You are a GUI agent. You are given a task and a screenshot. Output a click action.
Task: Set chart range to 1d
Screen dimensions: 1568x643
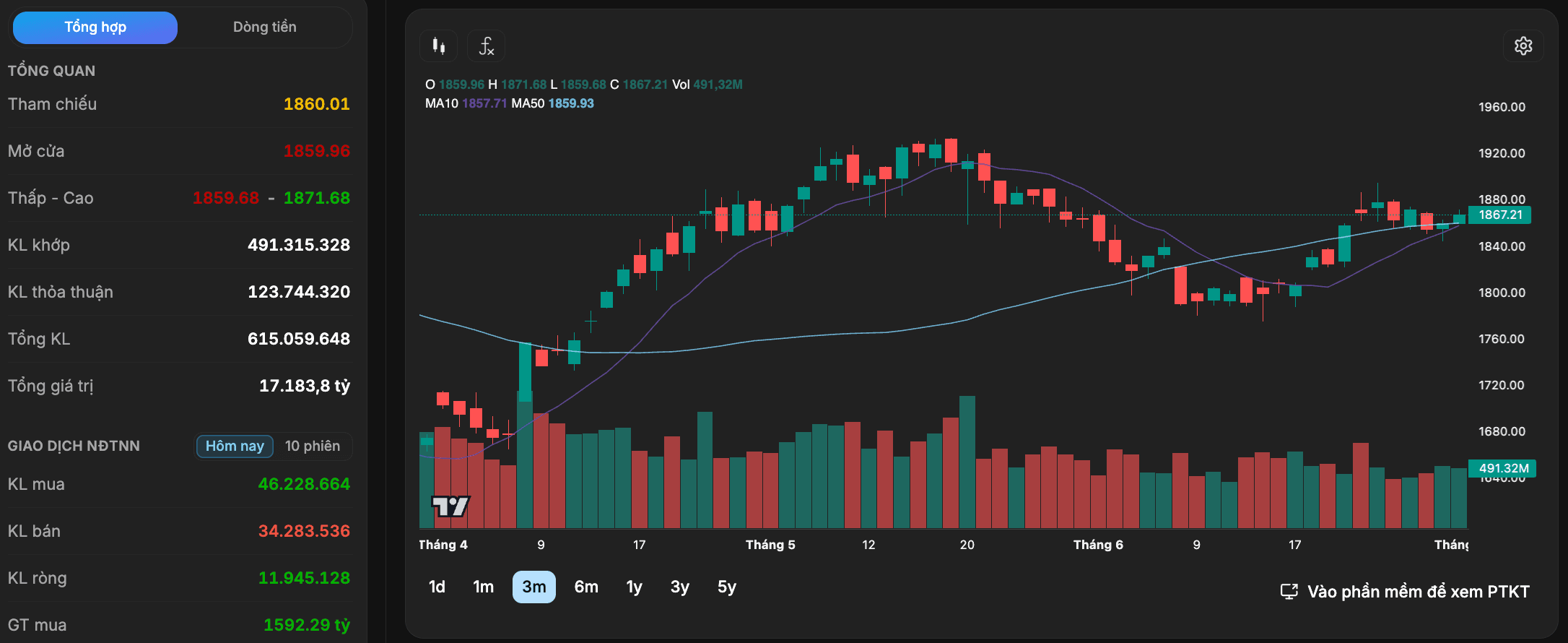[x=437, y=587]
